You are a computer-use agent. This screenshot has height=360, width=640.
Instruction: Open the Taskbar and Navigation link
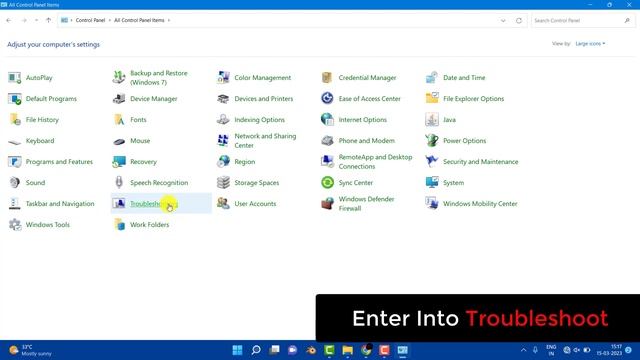[60, 204]
